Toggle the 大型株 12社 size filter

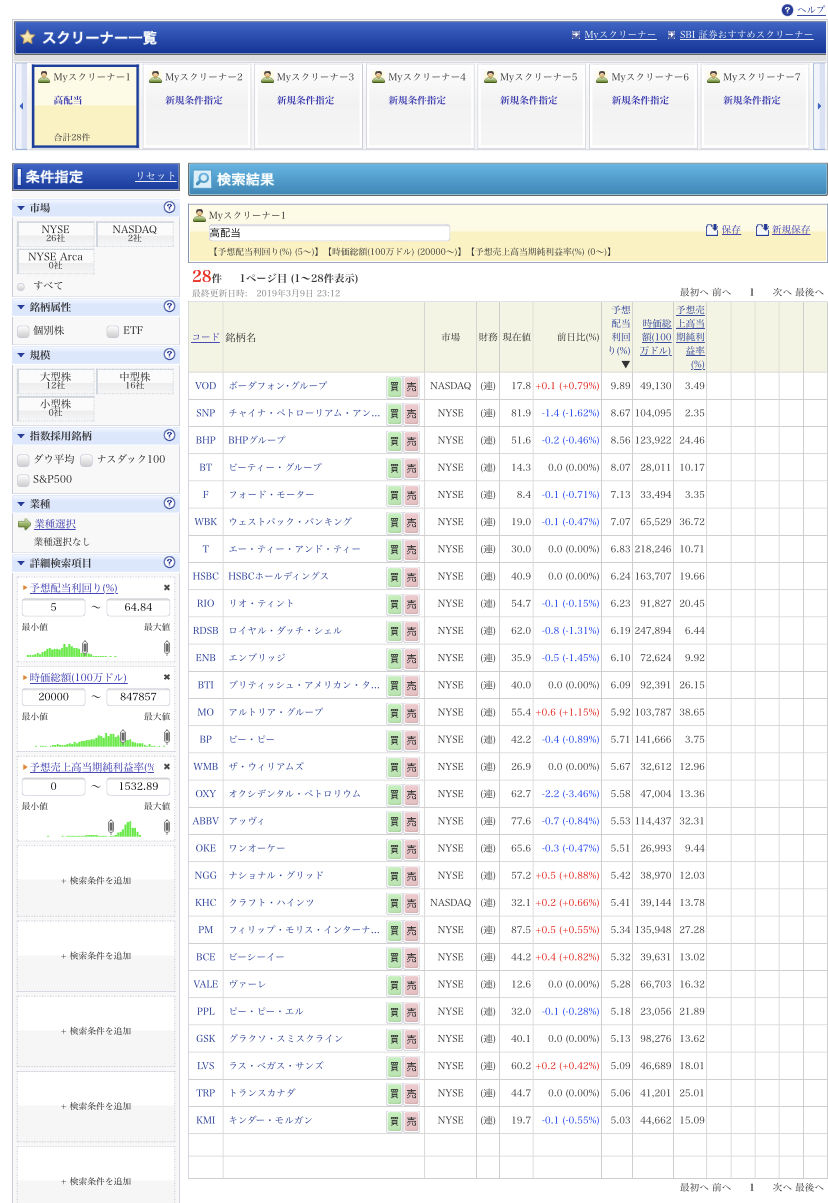(x=55, y=381)
